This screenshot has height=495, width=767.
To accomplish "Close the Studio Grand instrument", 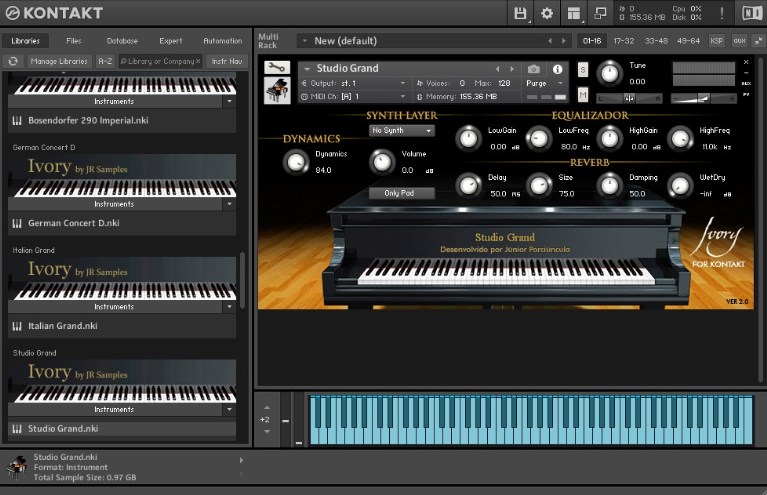I will 746,62.
